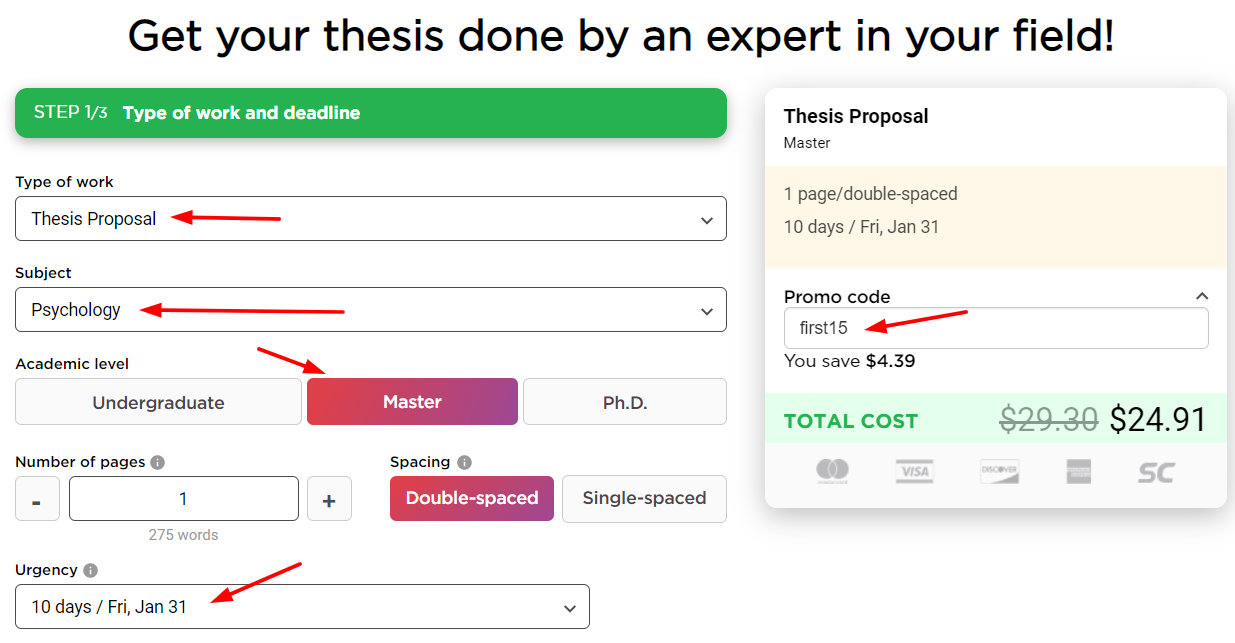Select the Undergraduate academic level
Viewport: 1235px width, 643px height.
point(158,401)
